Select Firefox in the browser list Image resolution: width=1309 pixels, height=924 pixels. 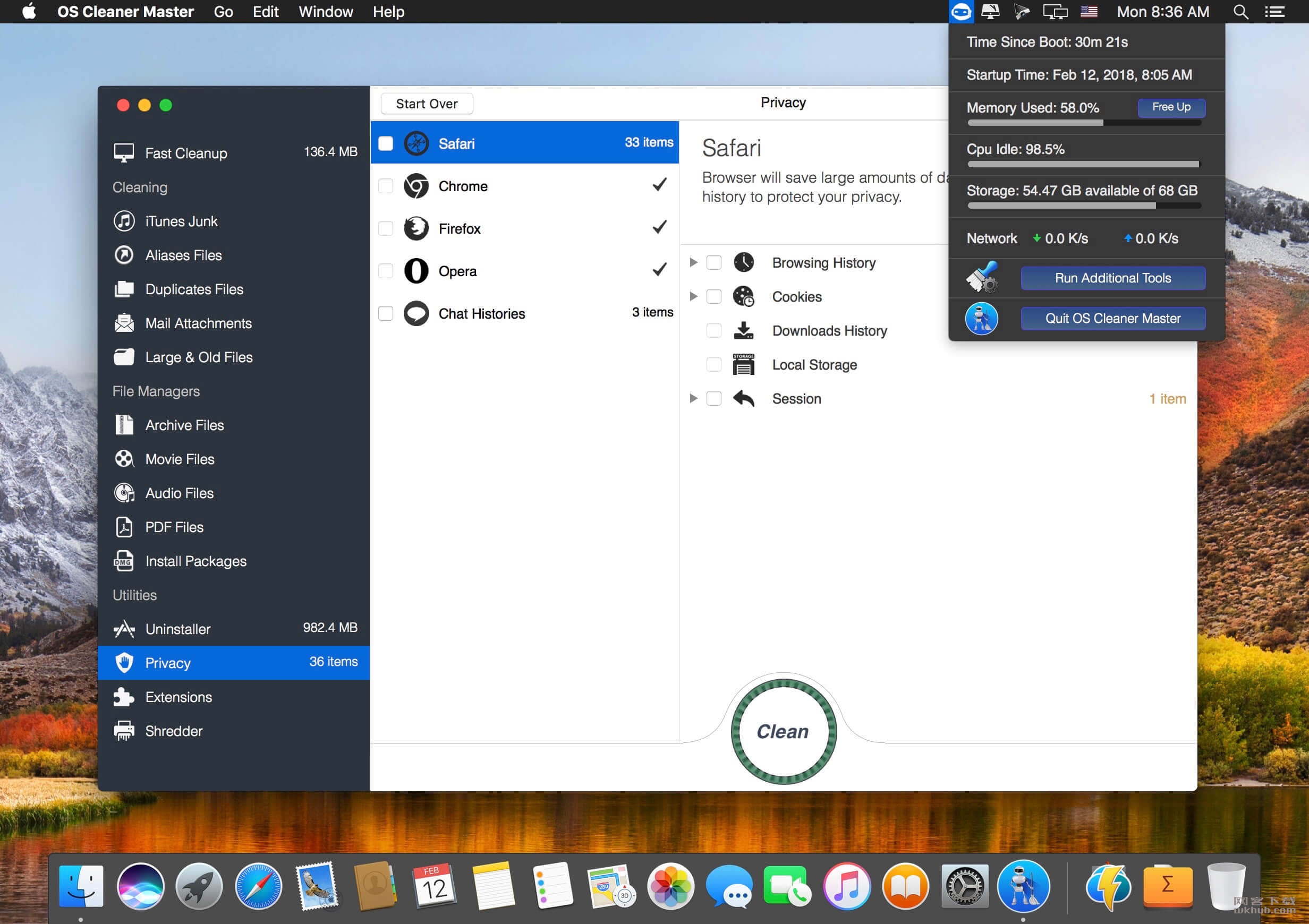524,228
